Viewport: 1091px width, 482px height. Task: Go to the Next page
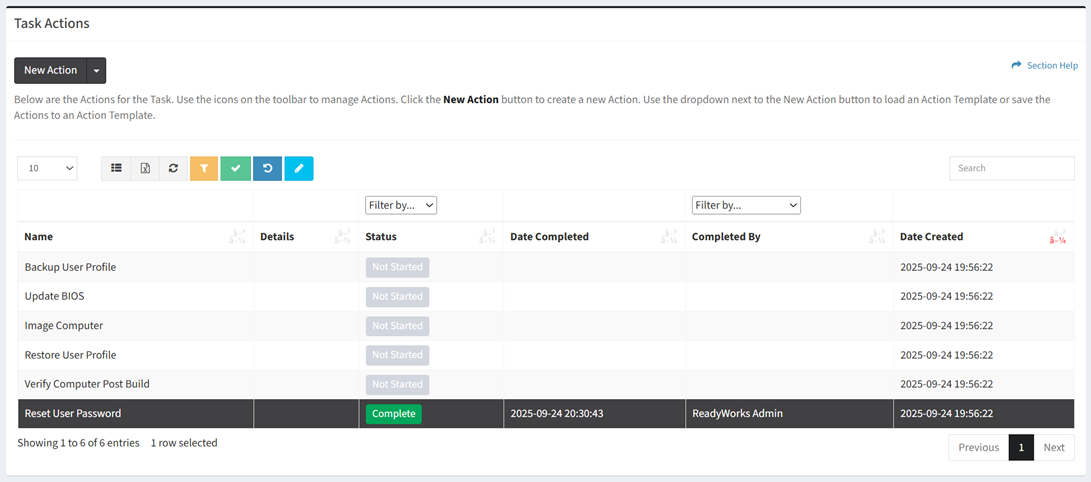[x=1054, y=448]
